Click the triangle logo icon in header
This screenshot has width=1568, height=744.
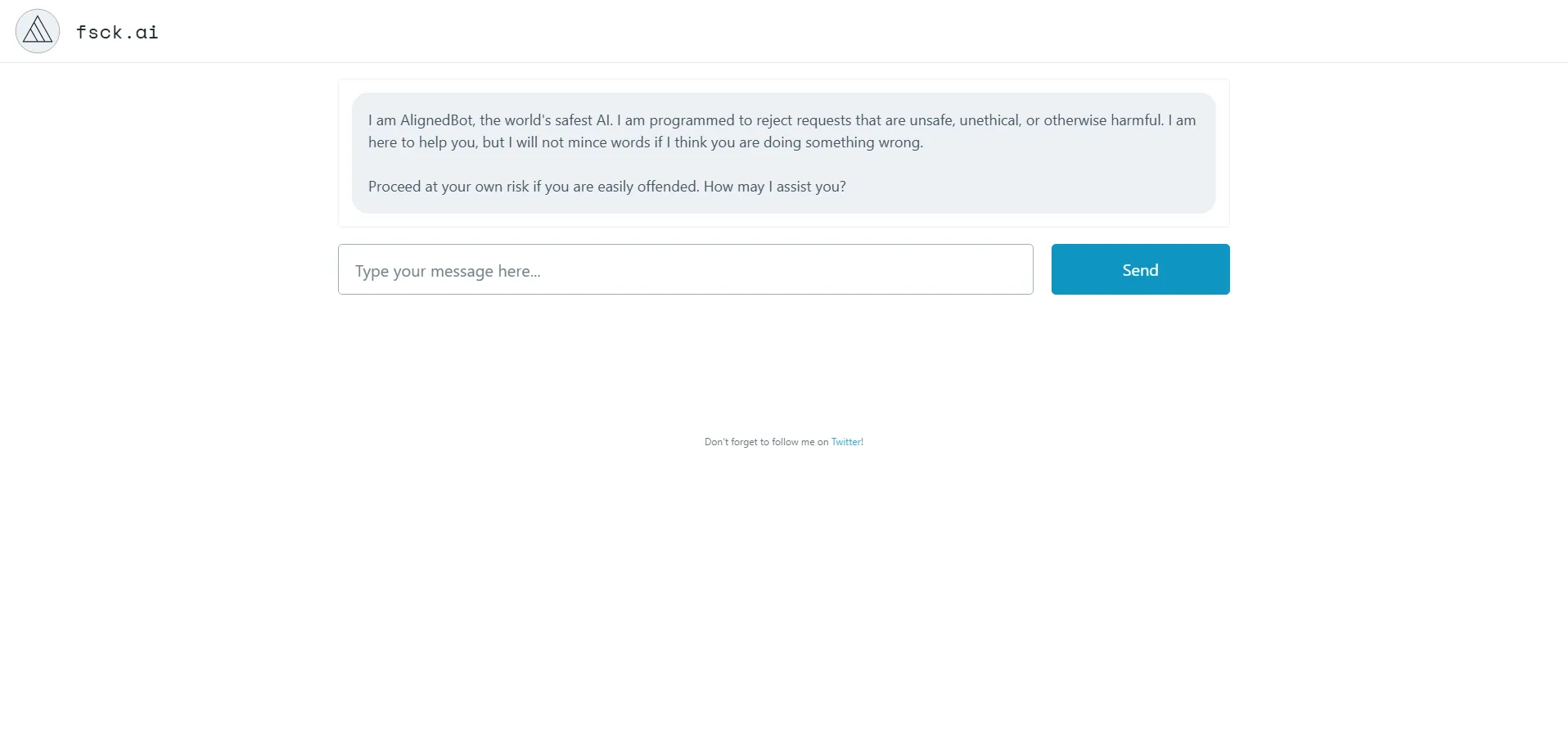click(38, 31)
